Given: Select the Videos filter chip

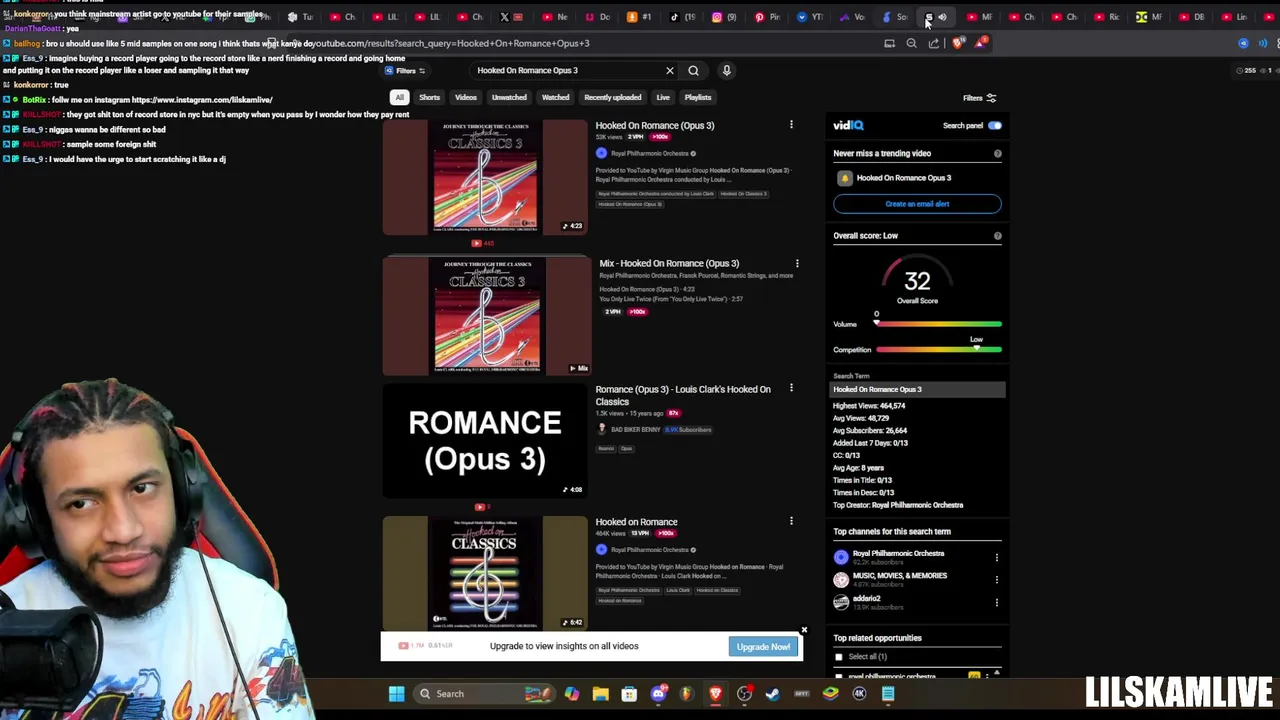Looking at the screenshot, I should point(466,97).
